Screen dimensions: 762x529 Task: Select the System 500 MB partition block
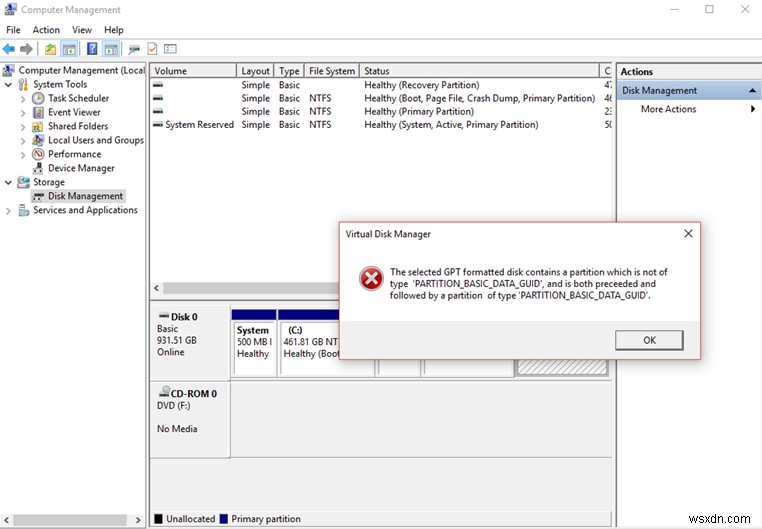[x=254, y=342]
